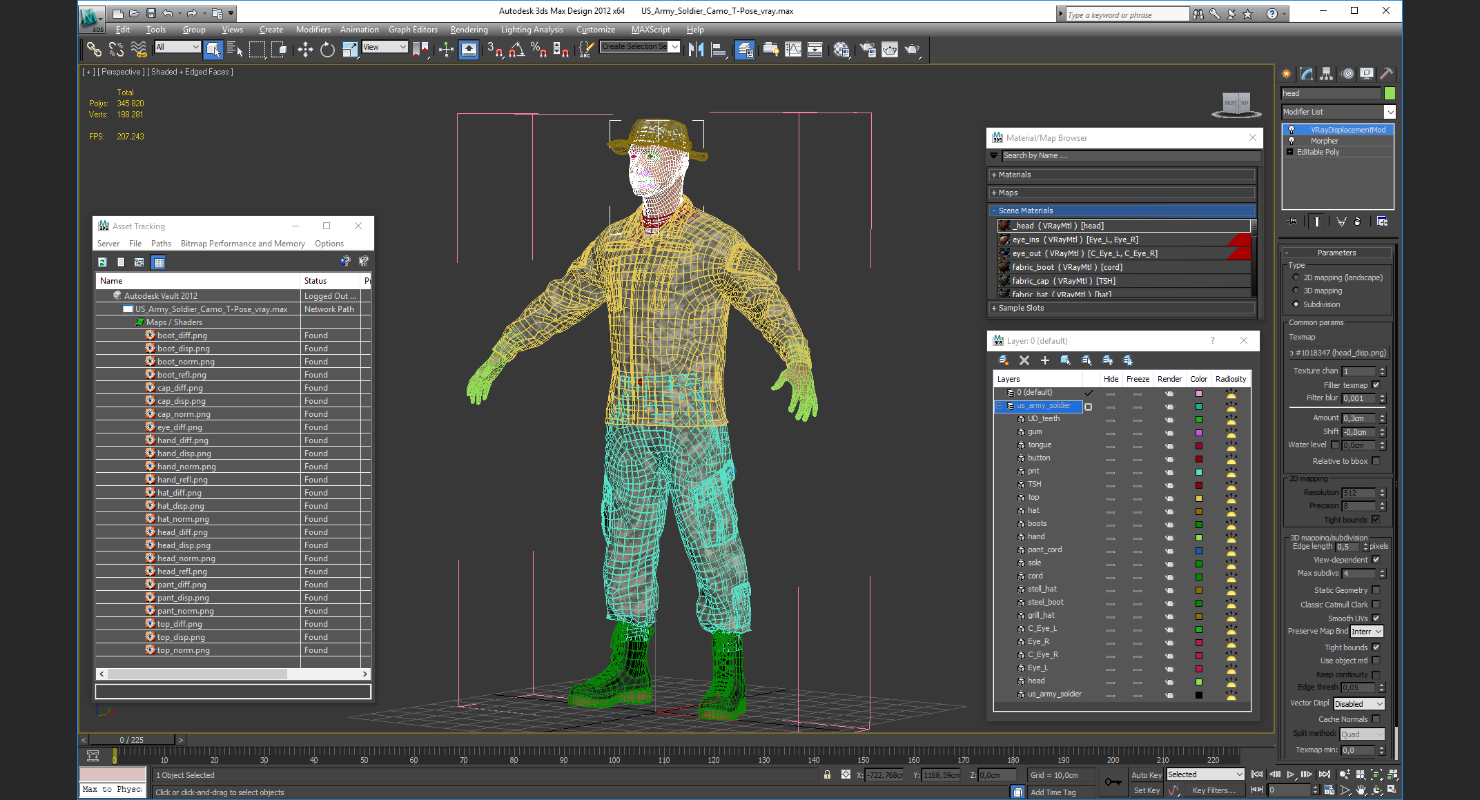This screenshot has height=800, width=1480.
Task: Open the MAXScript menu
Action: point(650,30)
